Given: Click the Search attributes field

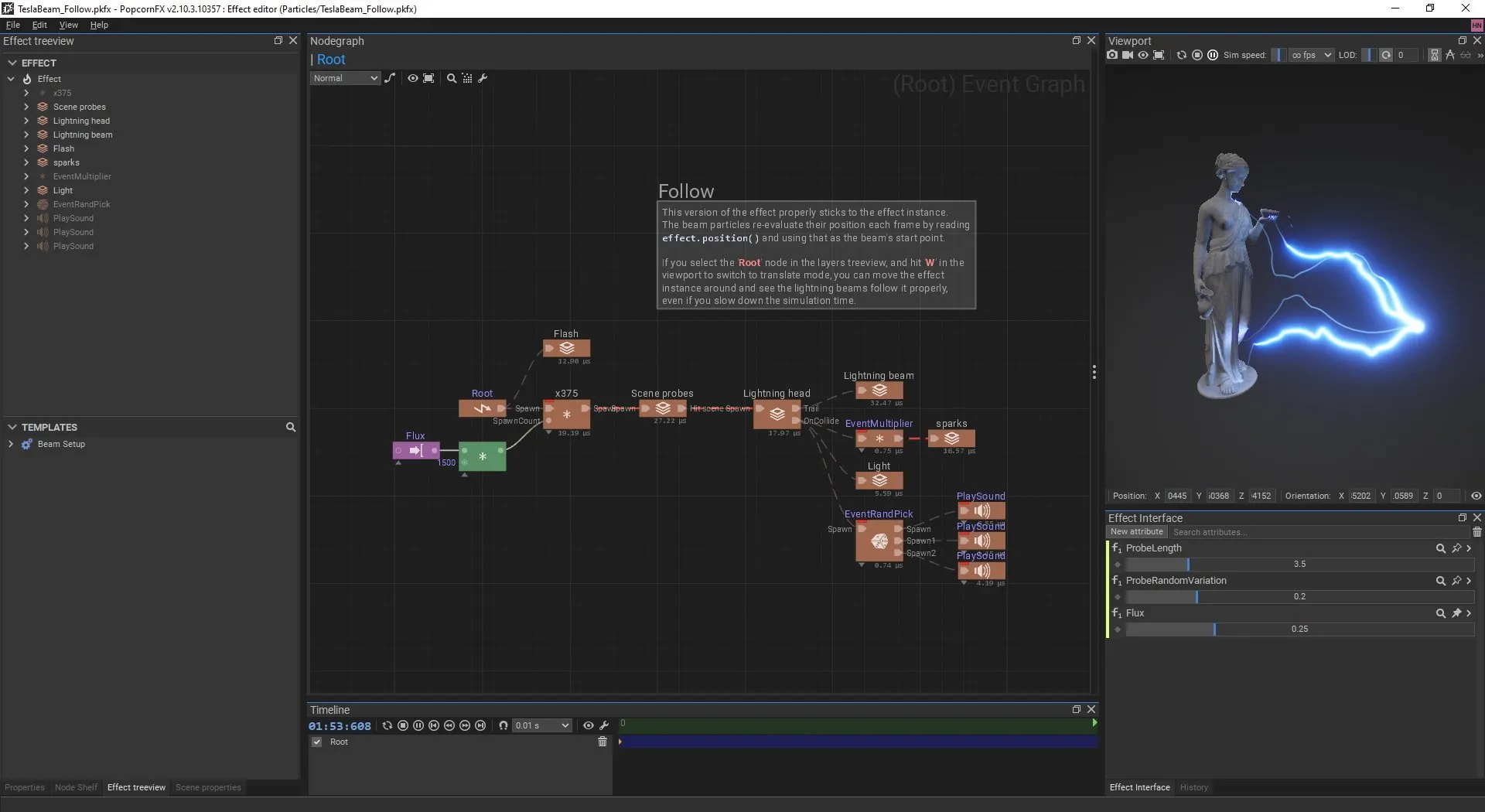Looking at the screenshot, I should tap(1319, 532).
